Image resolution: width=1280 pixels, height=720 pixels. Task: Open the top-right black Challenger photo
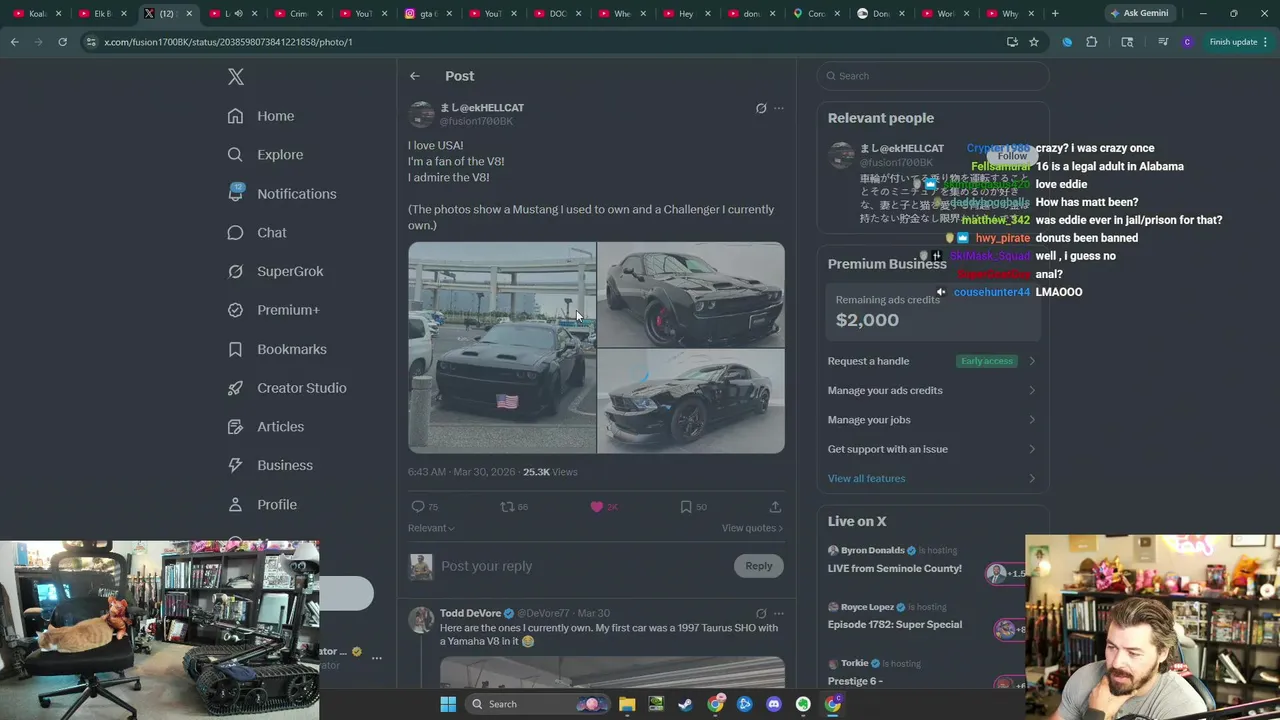(x=691, y=295)
